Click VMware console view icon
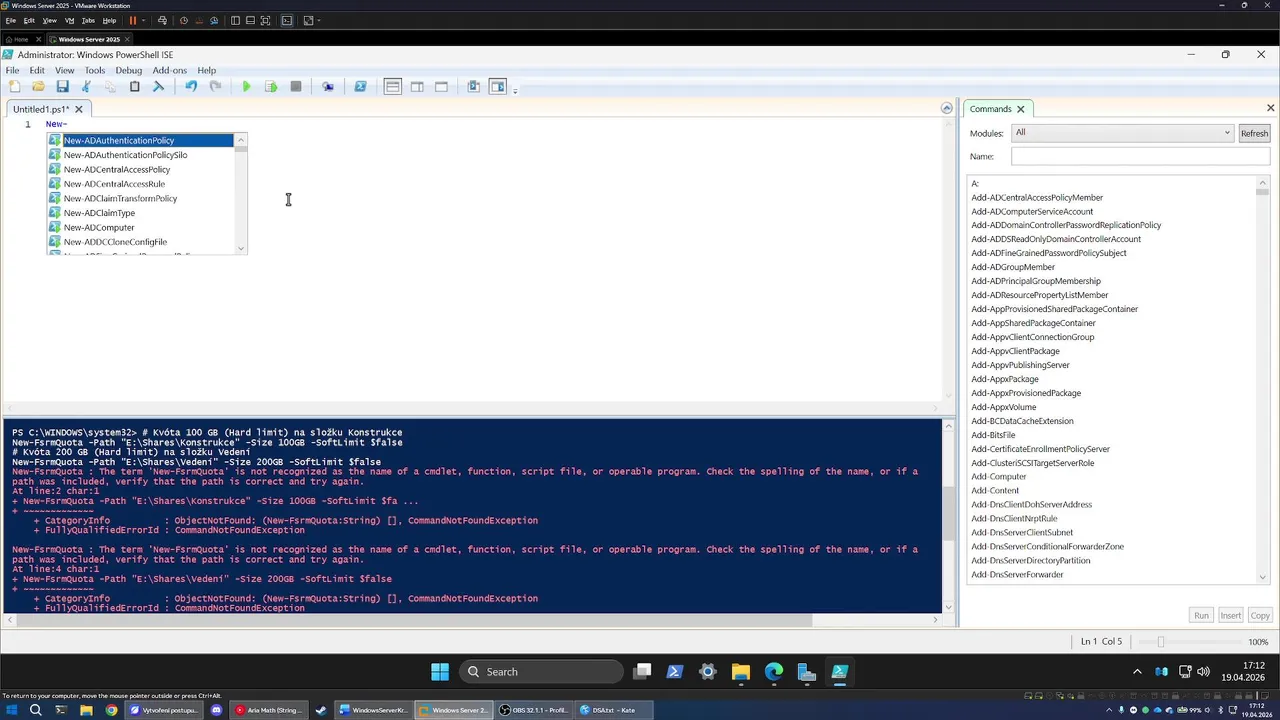1280x720 pixels. (x=287, y=20)
